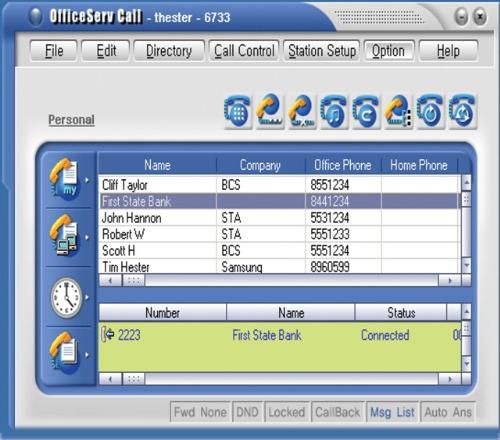Select the Scott H contact

click(279, 250)
